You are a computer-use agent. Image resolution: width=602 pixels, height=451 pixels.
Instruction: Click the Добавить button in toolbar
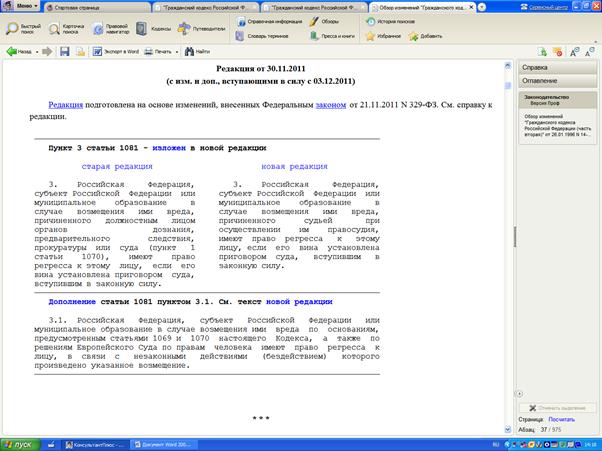coord(426,36)
